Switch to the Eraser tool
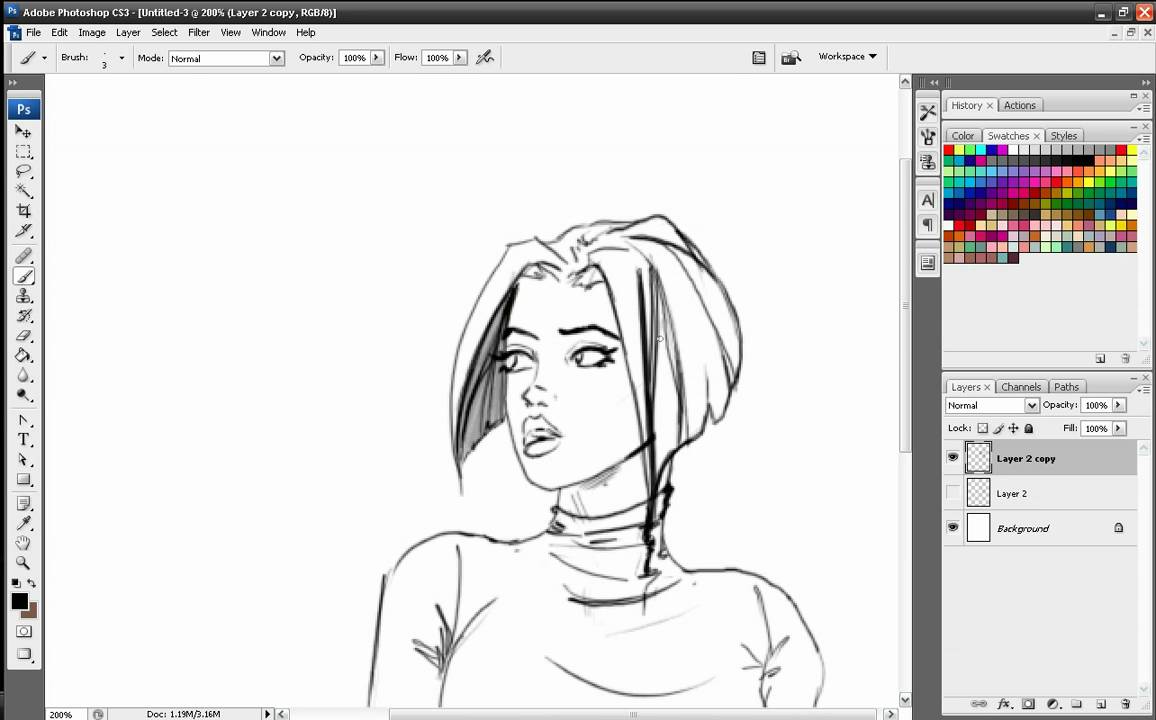The image size is (1156, 720). tap(24, 336)
